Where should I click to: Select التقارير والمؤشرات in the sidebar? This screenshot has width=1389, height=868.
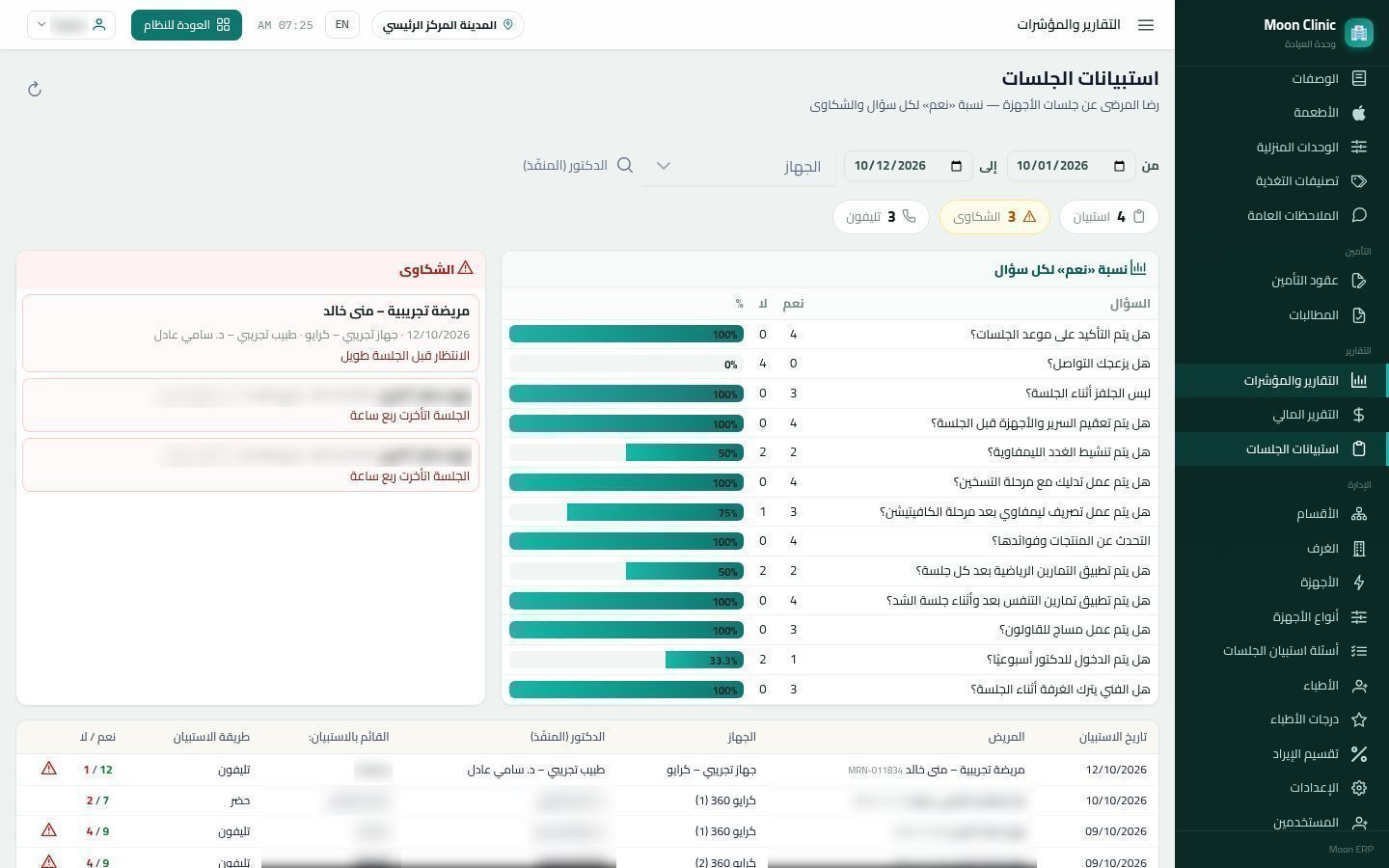coord(1281,381)
